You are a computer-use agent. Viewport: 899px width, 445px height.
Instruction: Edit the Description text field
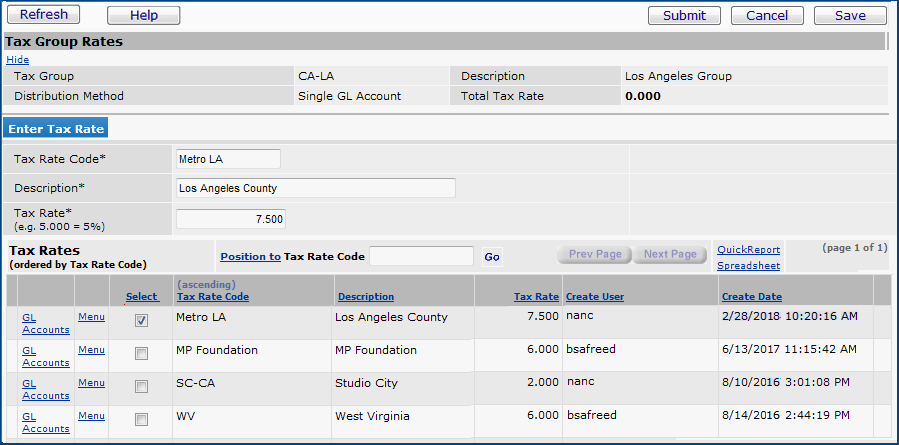(315, 188)
